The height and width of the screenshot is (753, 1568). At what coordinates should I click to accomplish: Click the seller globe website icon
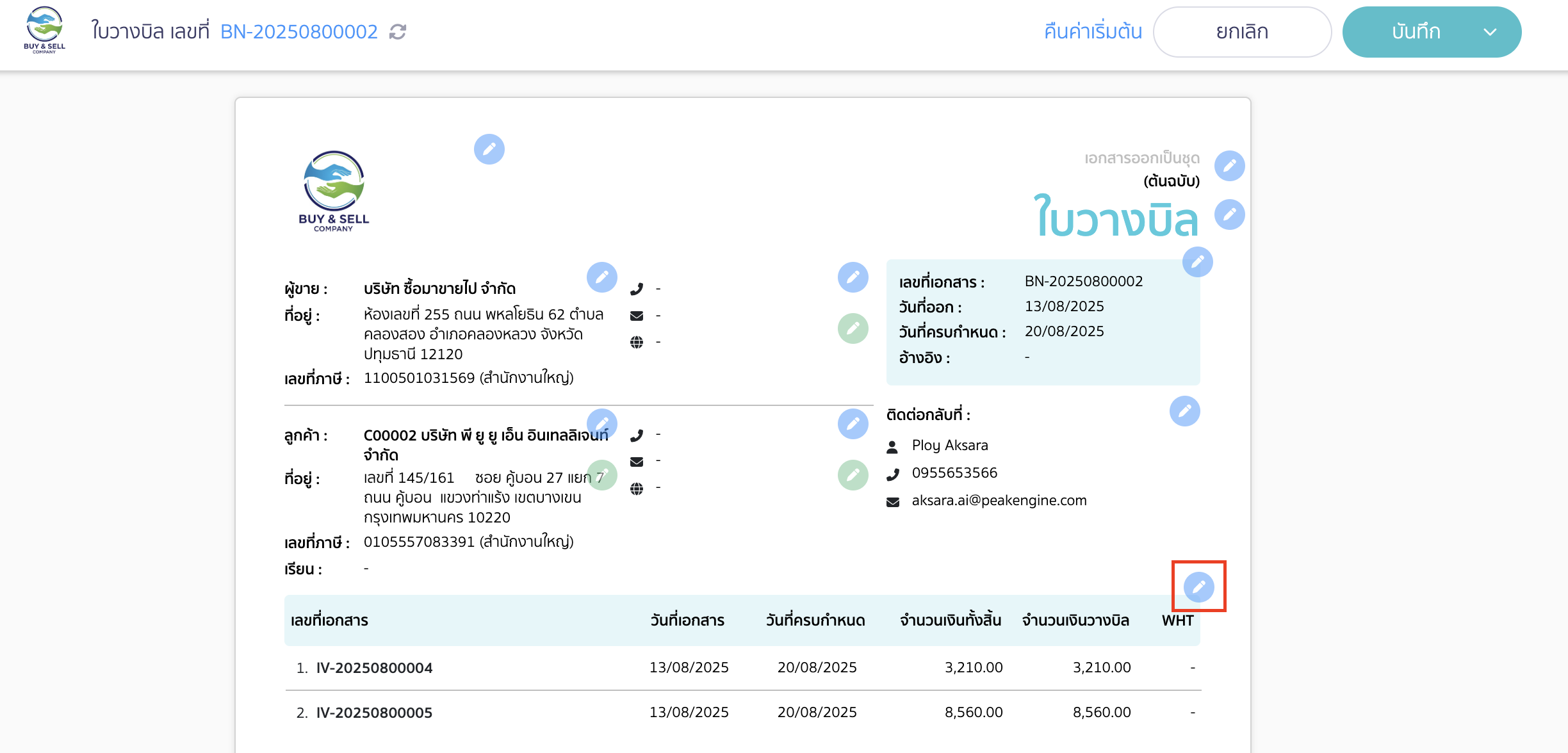coord(637,343)
